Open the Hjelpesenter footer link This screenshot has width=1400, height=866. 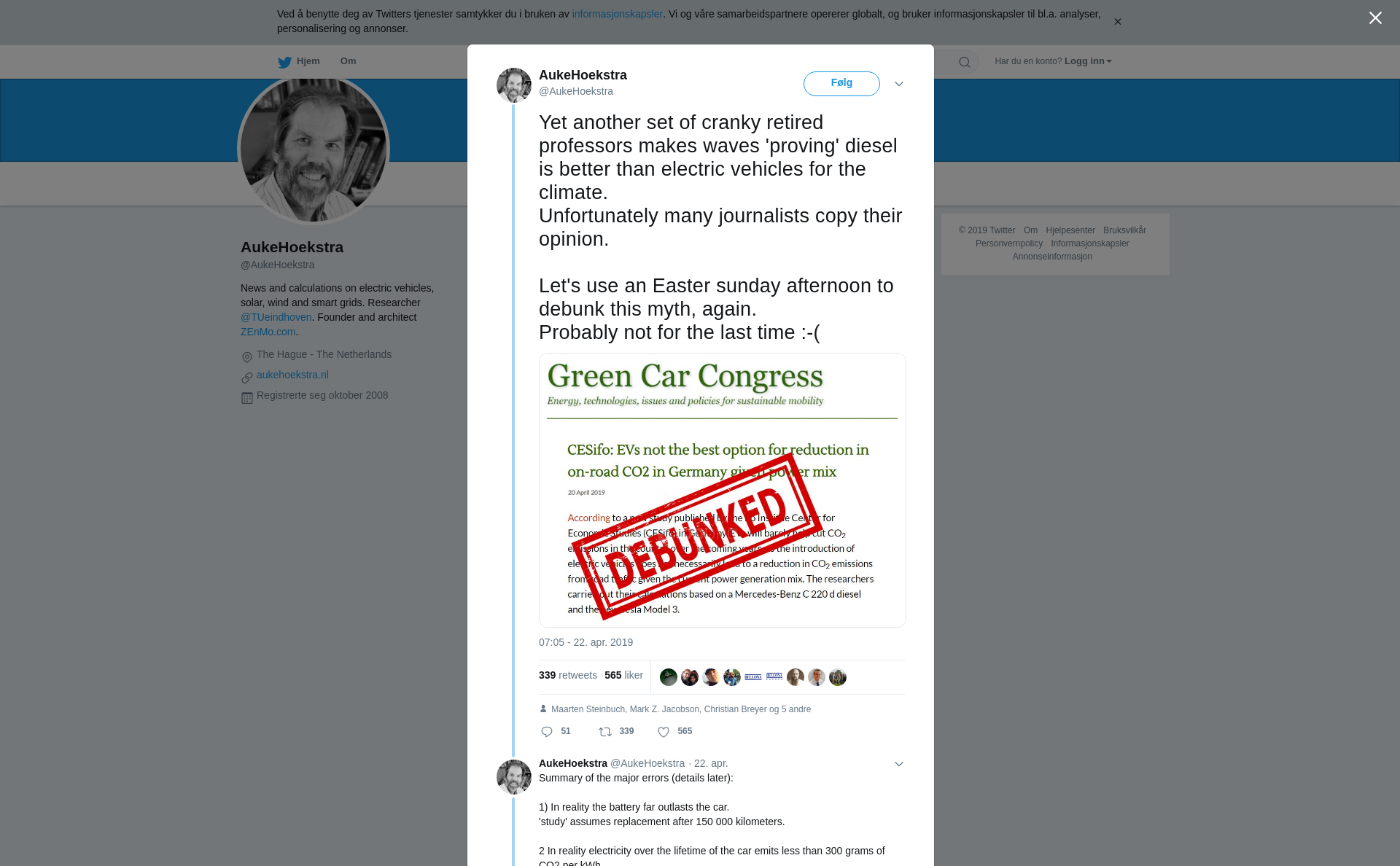[x=1070, y=230]
